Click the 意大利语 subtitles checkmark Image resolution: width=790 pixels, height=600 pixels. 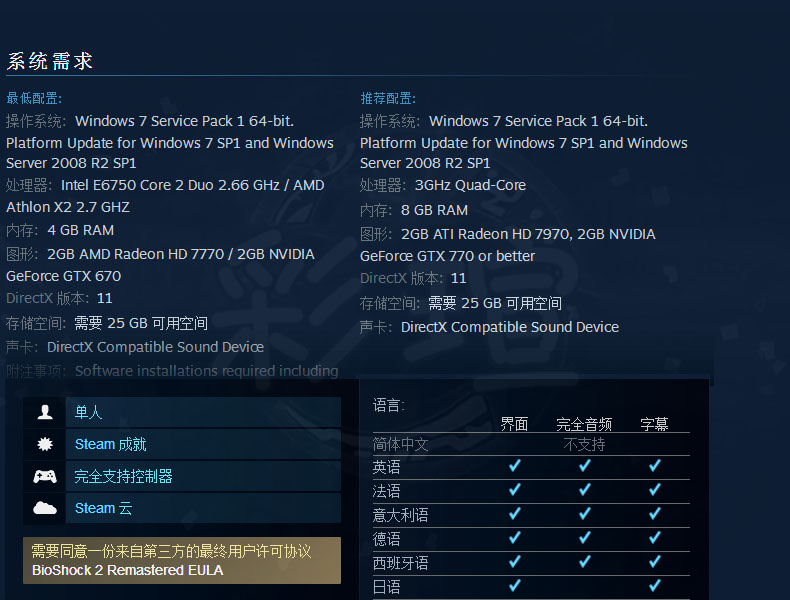pos(654,513)
